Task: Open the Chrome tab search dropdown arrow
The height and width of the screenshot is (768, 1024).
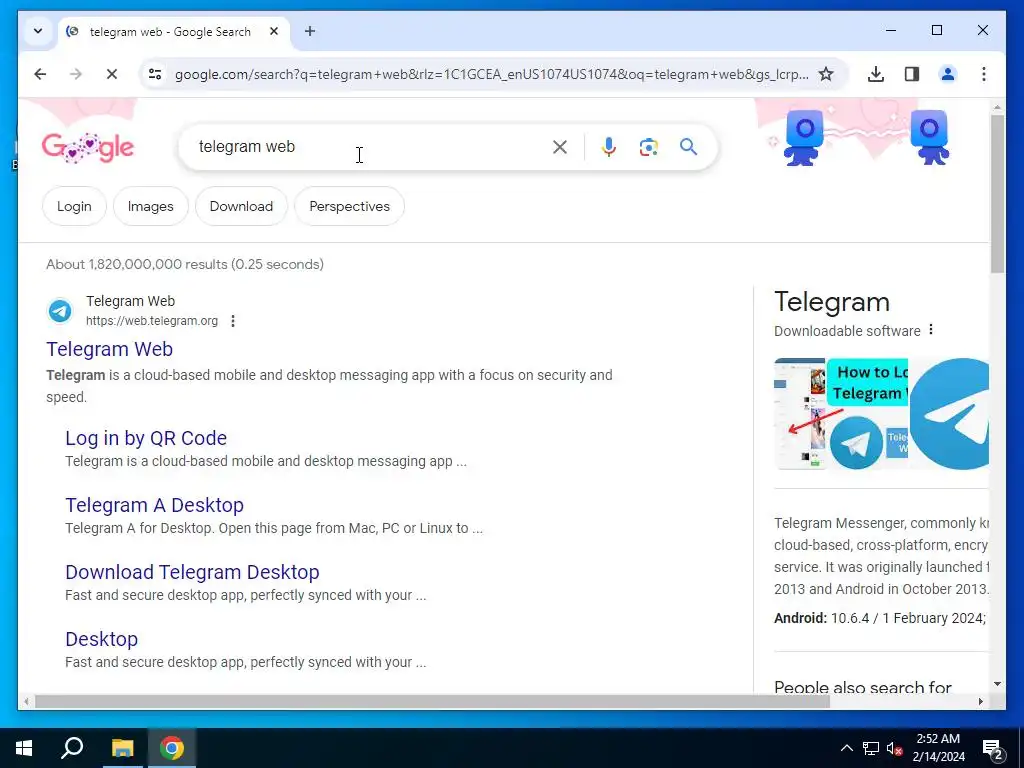Action: click(38, 31)
